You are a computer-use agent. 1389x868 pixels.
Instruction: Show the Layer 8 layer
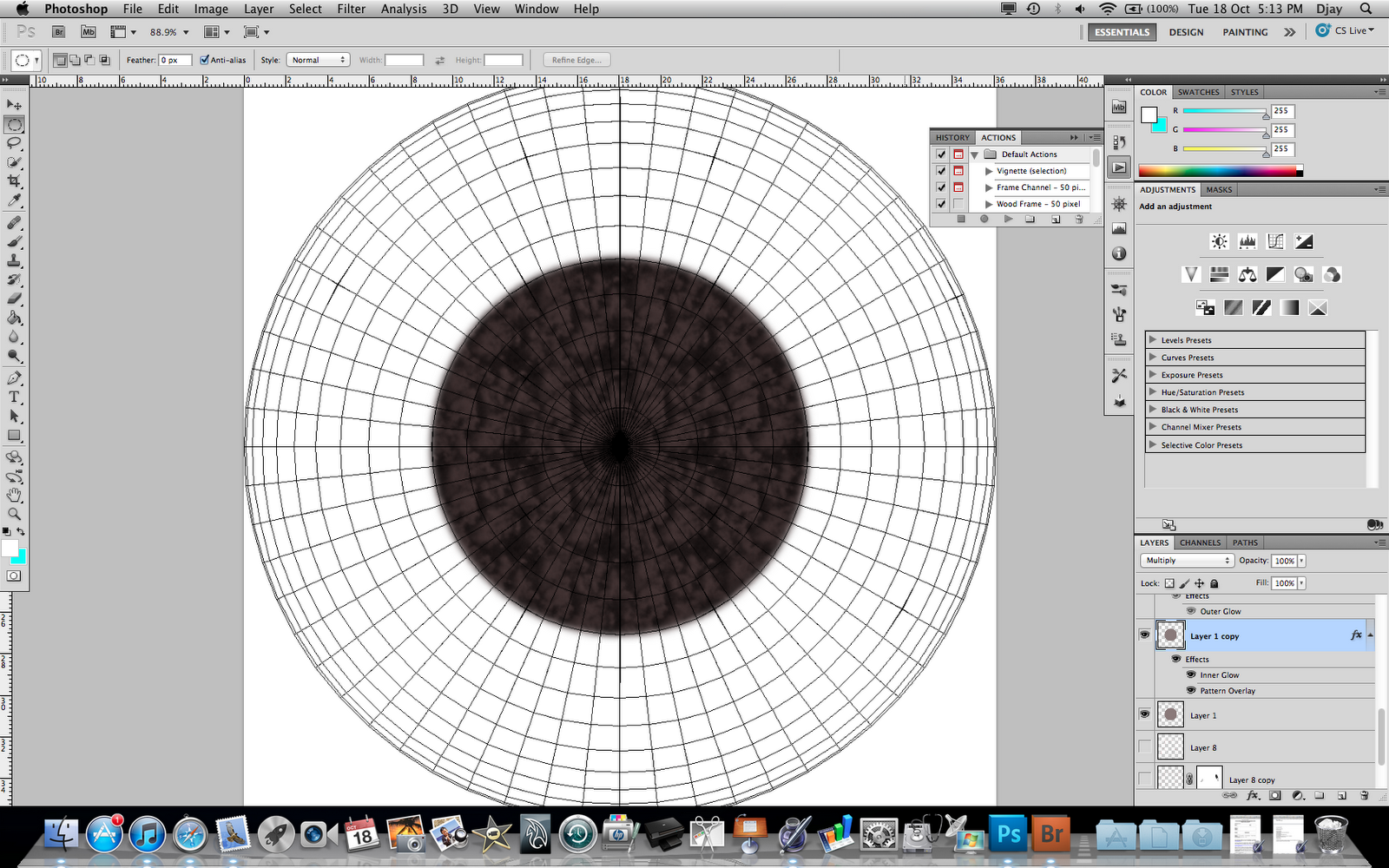(1144, 747)
